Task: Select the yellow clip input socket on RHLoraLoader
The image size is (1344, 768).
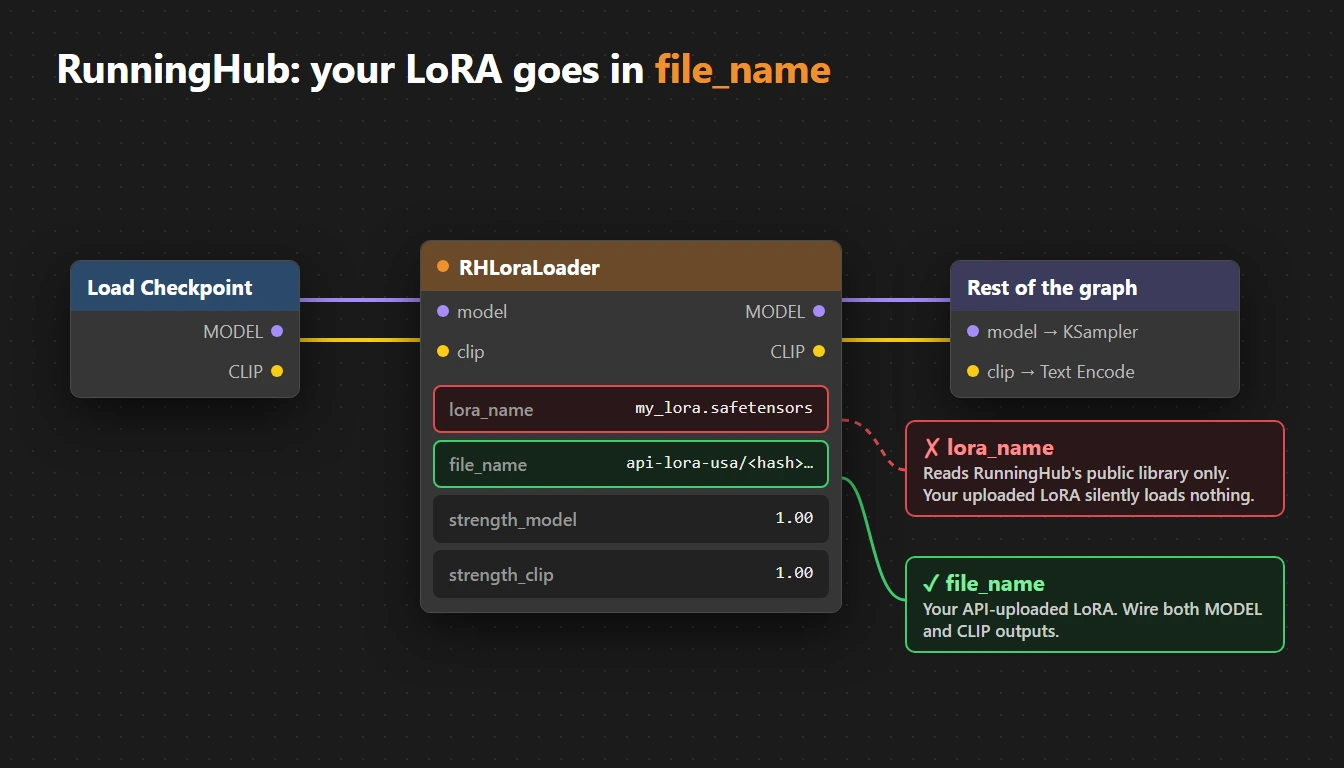Action: 443,351
